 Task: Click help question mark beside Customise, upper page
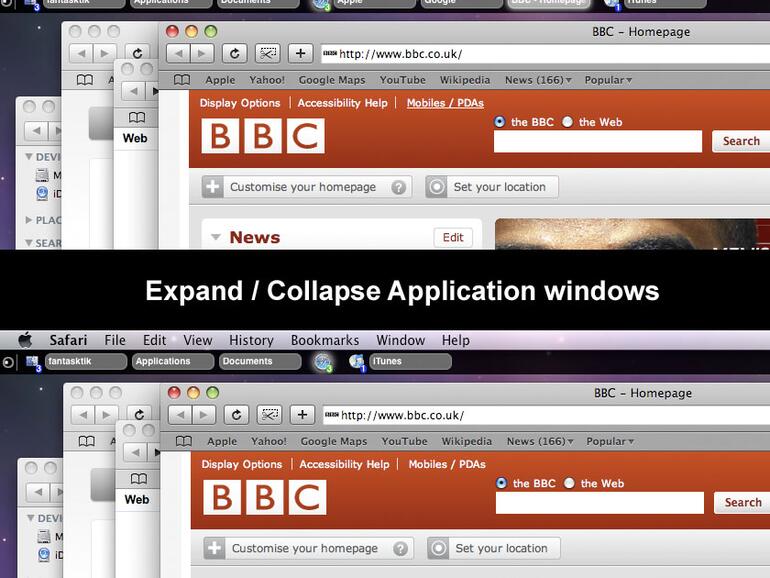[x=399, y=187]
